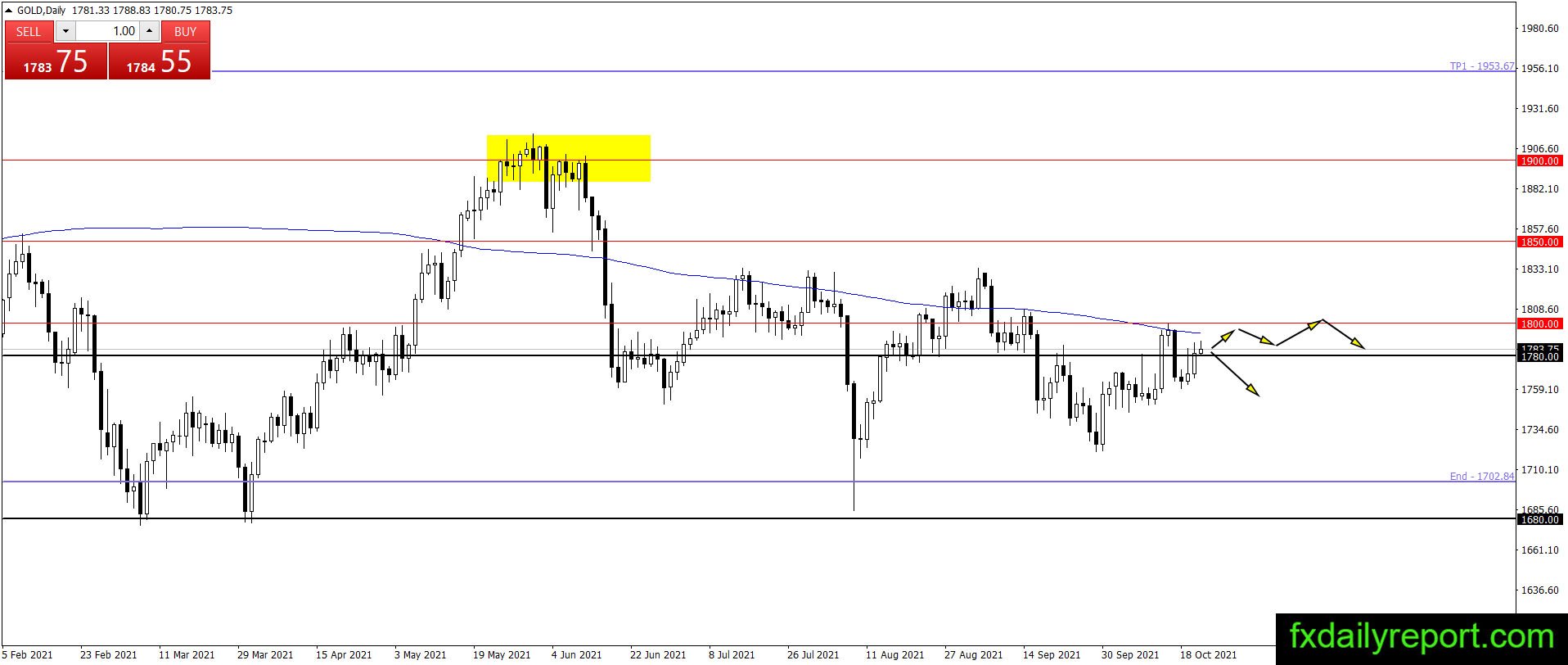Collapse the one-click trading panel triangle

pos(9,11)
